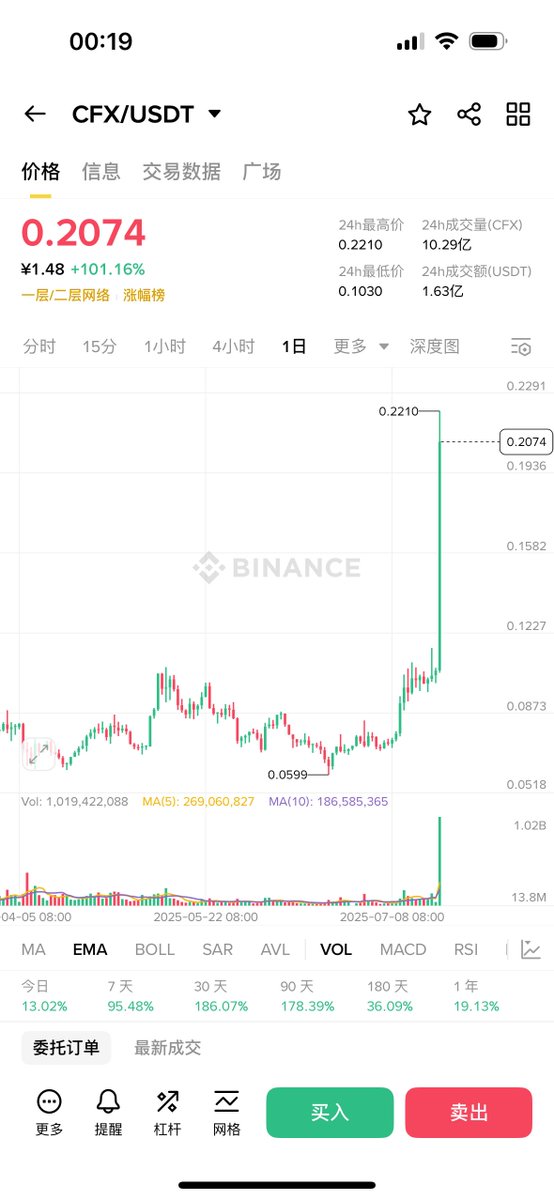The image size is (554, 1200).
Task: Expand the 更多 timeframe dropdown
Action: (361, 347)
